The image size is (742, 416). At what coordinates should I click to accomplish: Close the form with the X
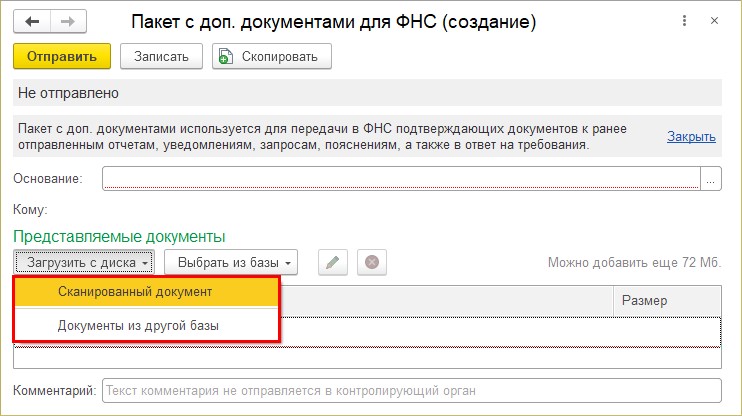click(715, 20)
